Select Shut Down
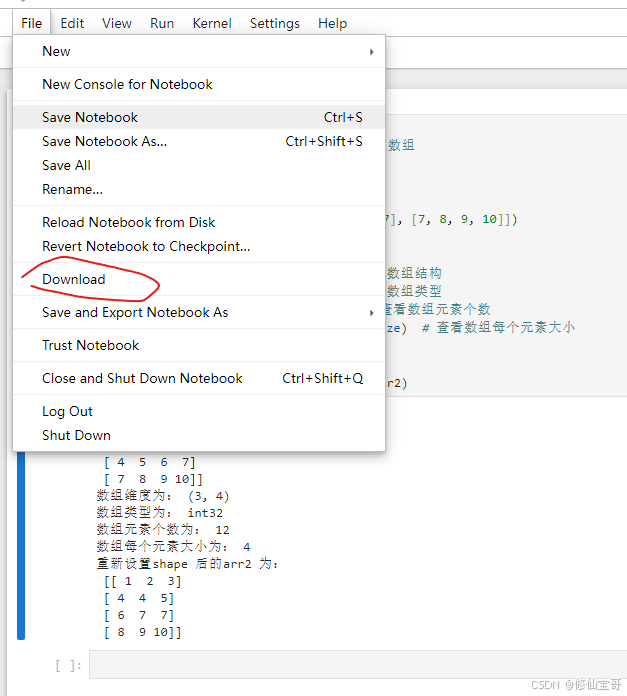This screenshot has width=627, height=696. click(x=199, y=435)
